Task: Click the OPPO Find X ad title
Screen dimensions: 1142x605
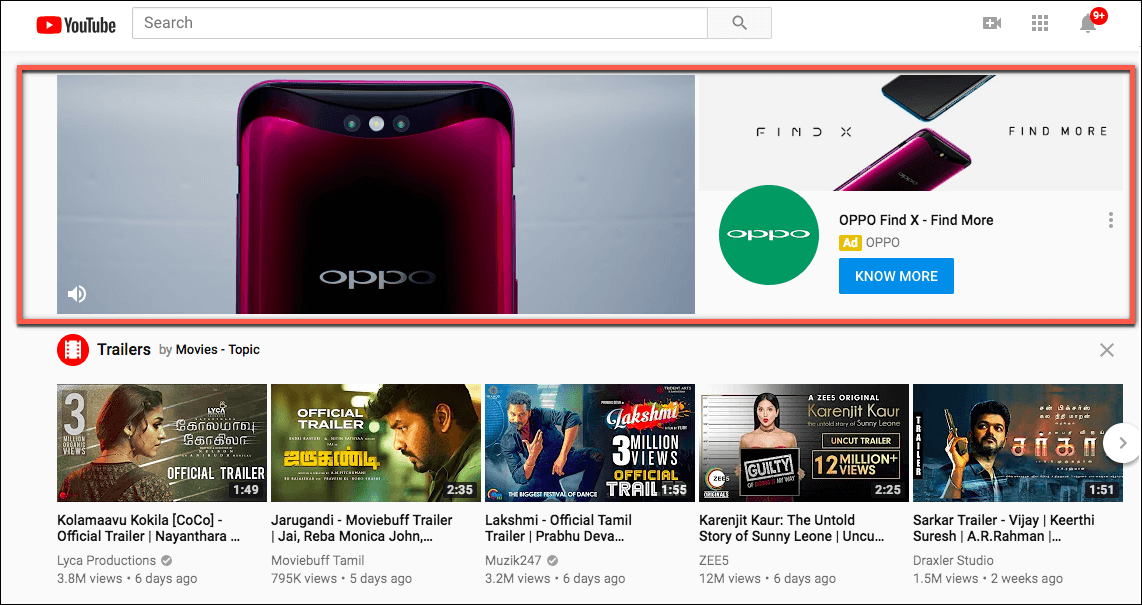Action: pos(916,220)
